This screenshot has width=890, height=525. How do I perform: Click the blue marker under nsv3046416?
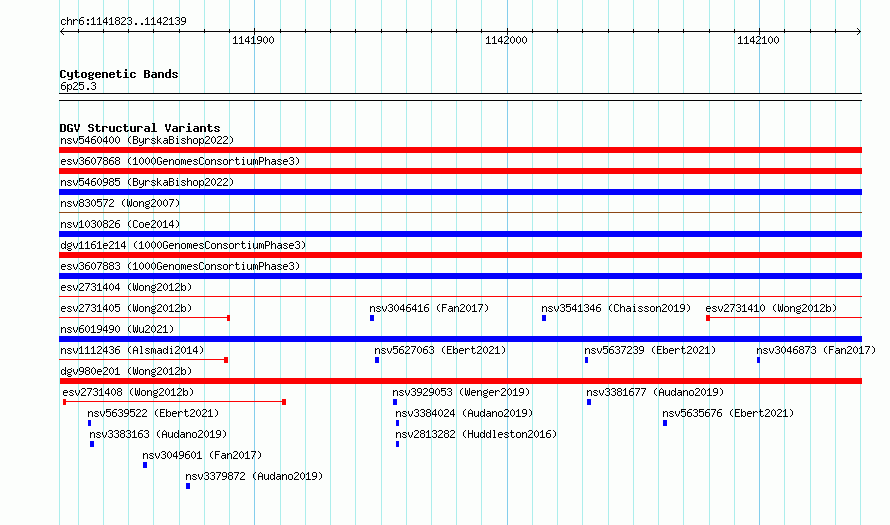372,318
